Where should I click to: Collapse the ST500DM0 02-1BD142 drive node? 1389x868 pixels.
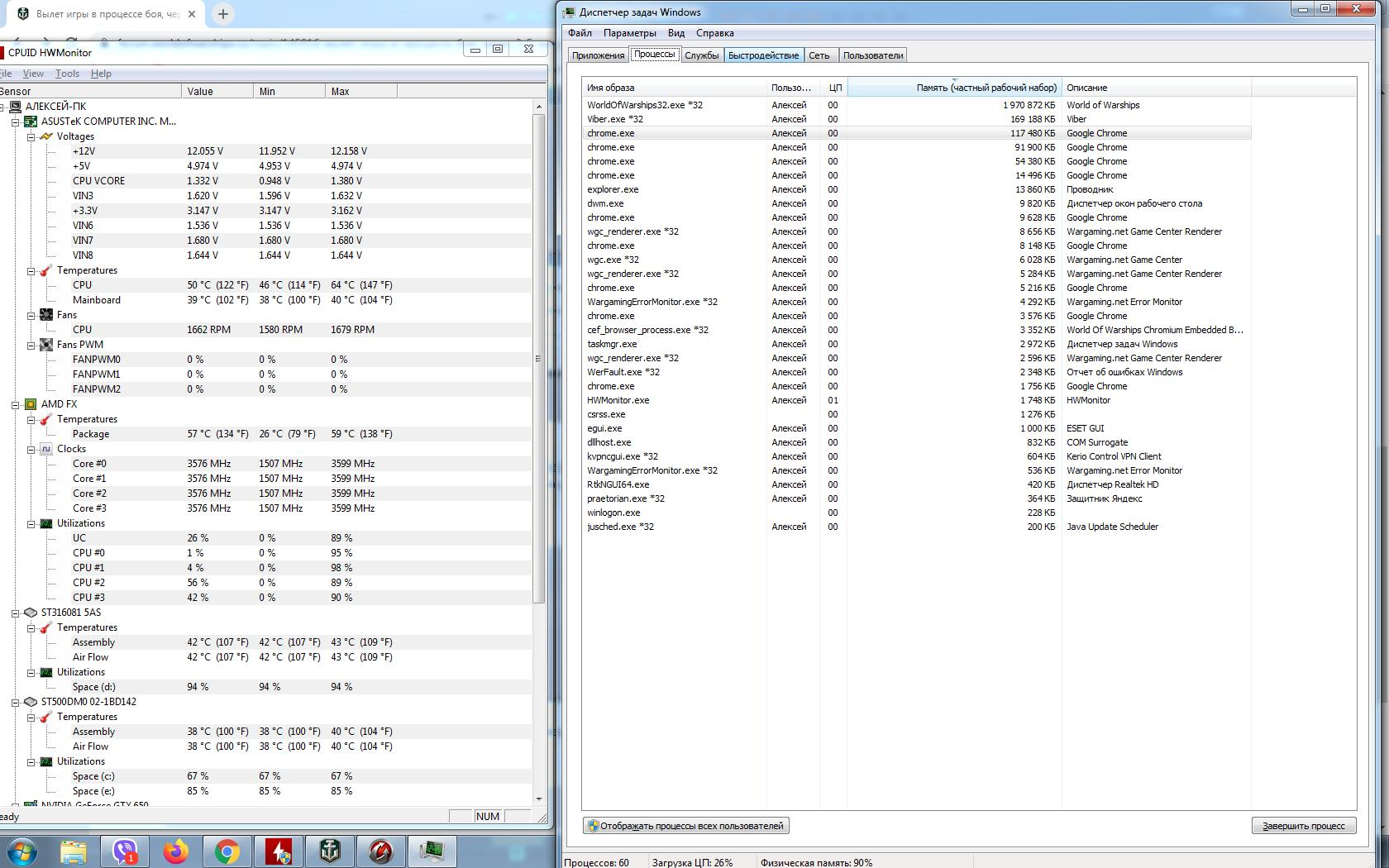pyautogui.click(x=15, y=702)
